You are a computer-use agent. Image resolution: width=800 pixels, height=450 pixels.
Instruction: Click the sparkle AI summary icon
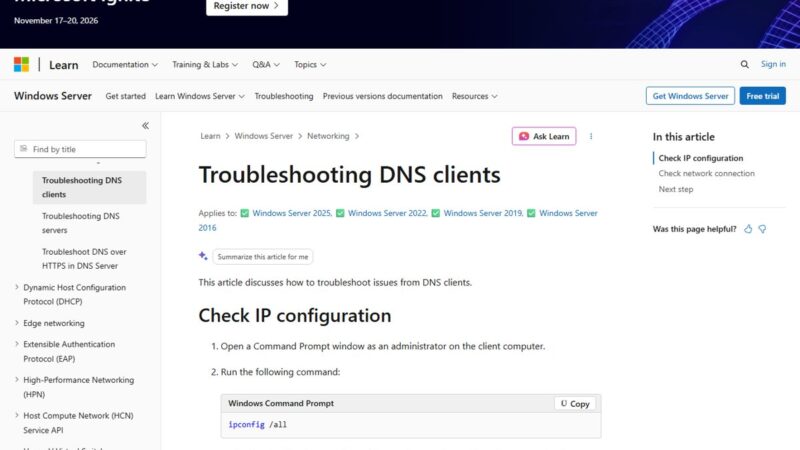click(x=203, y=256)
